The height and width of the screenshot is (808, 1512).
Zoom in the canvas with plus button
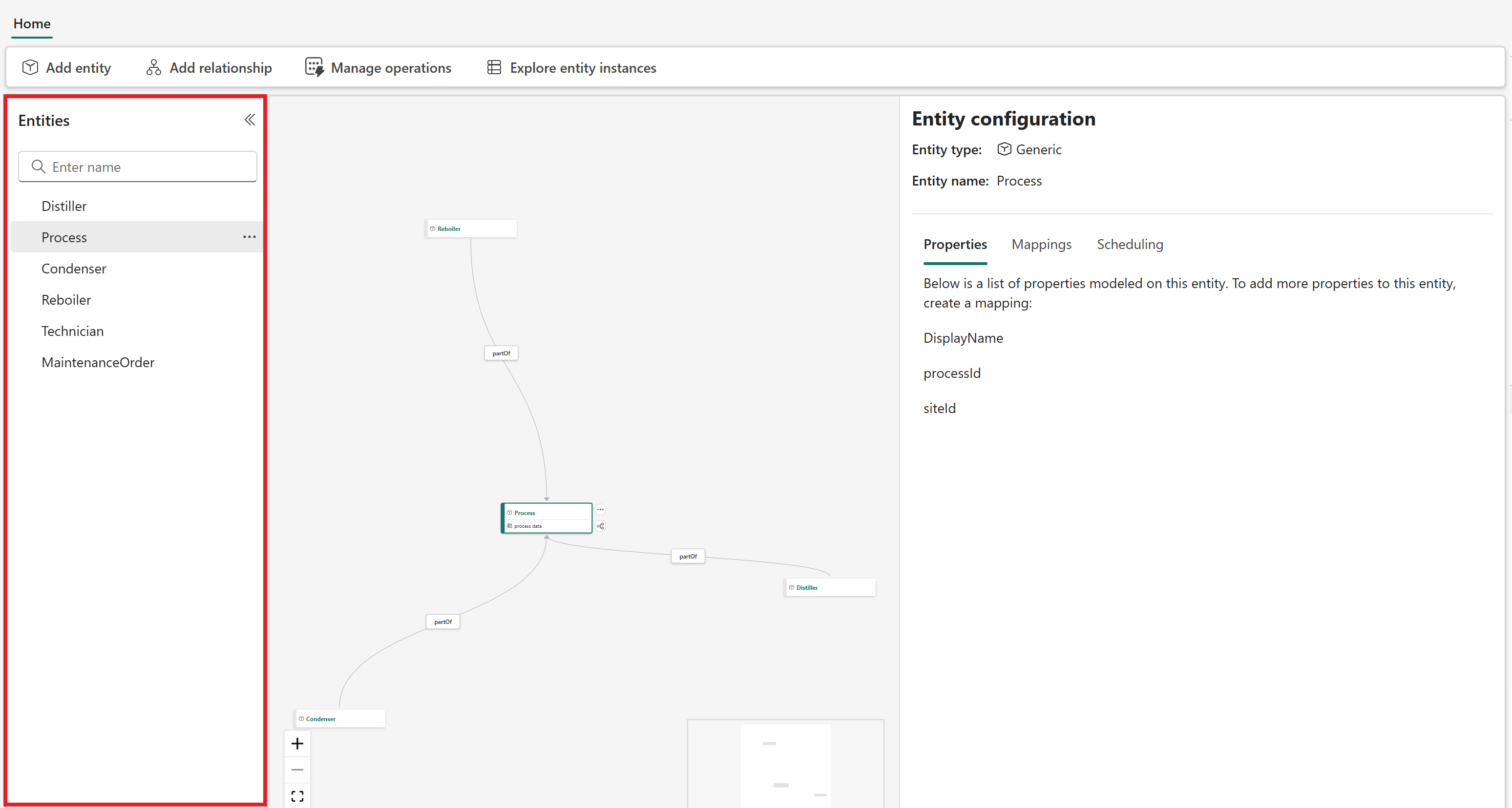[x=297, y=744]
